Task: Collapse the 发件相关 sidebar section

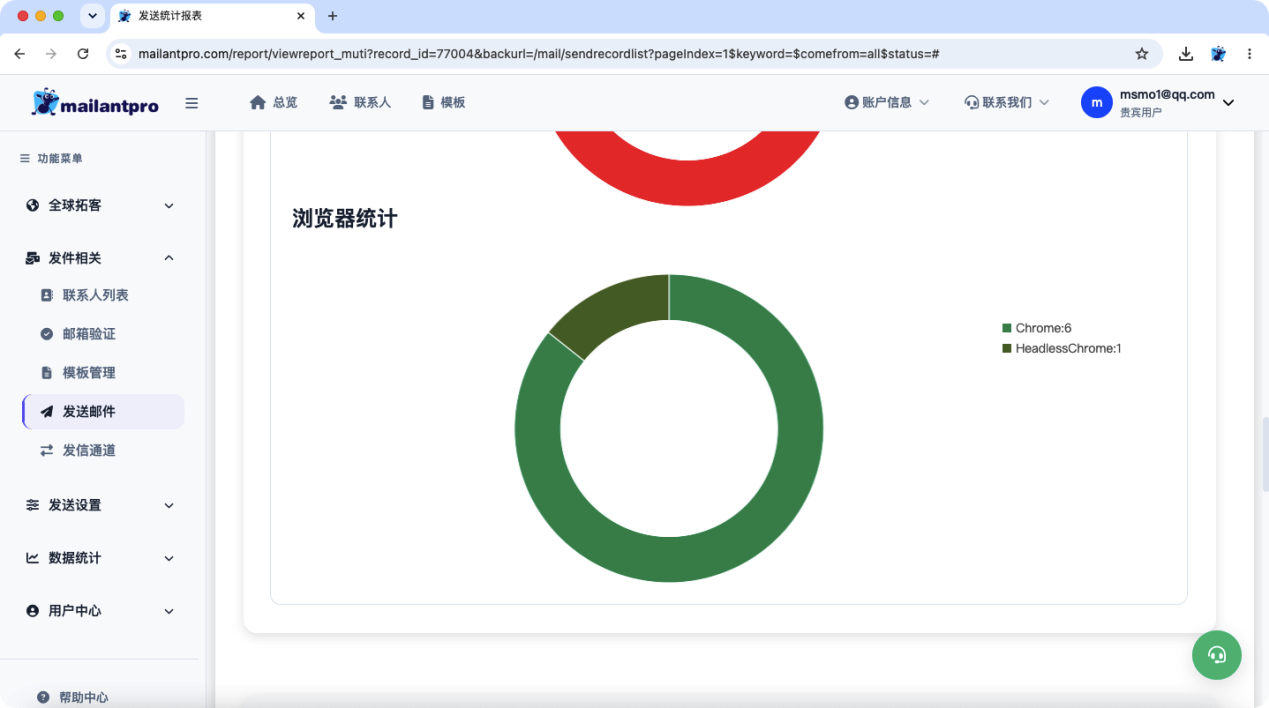Action: [100, 258]
